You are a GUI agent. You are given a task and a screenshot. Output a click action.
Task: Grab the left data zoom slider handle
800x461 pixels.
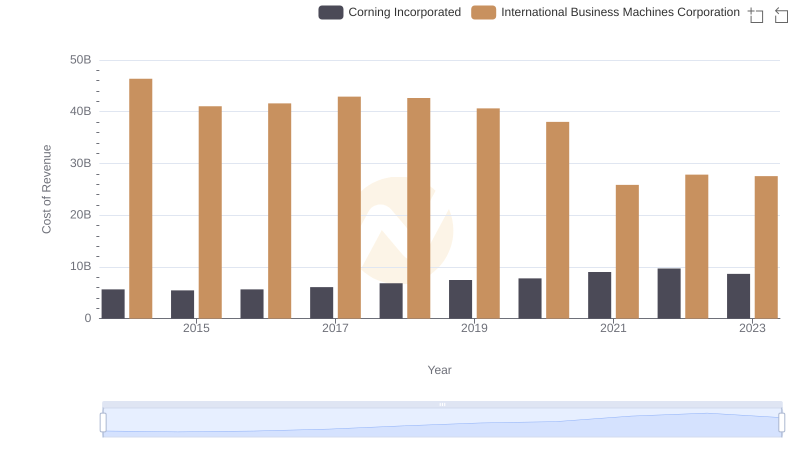pos(103,422)
